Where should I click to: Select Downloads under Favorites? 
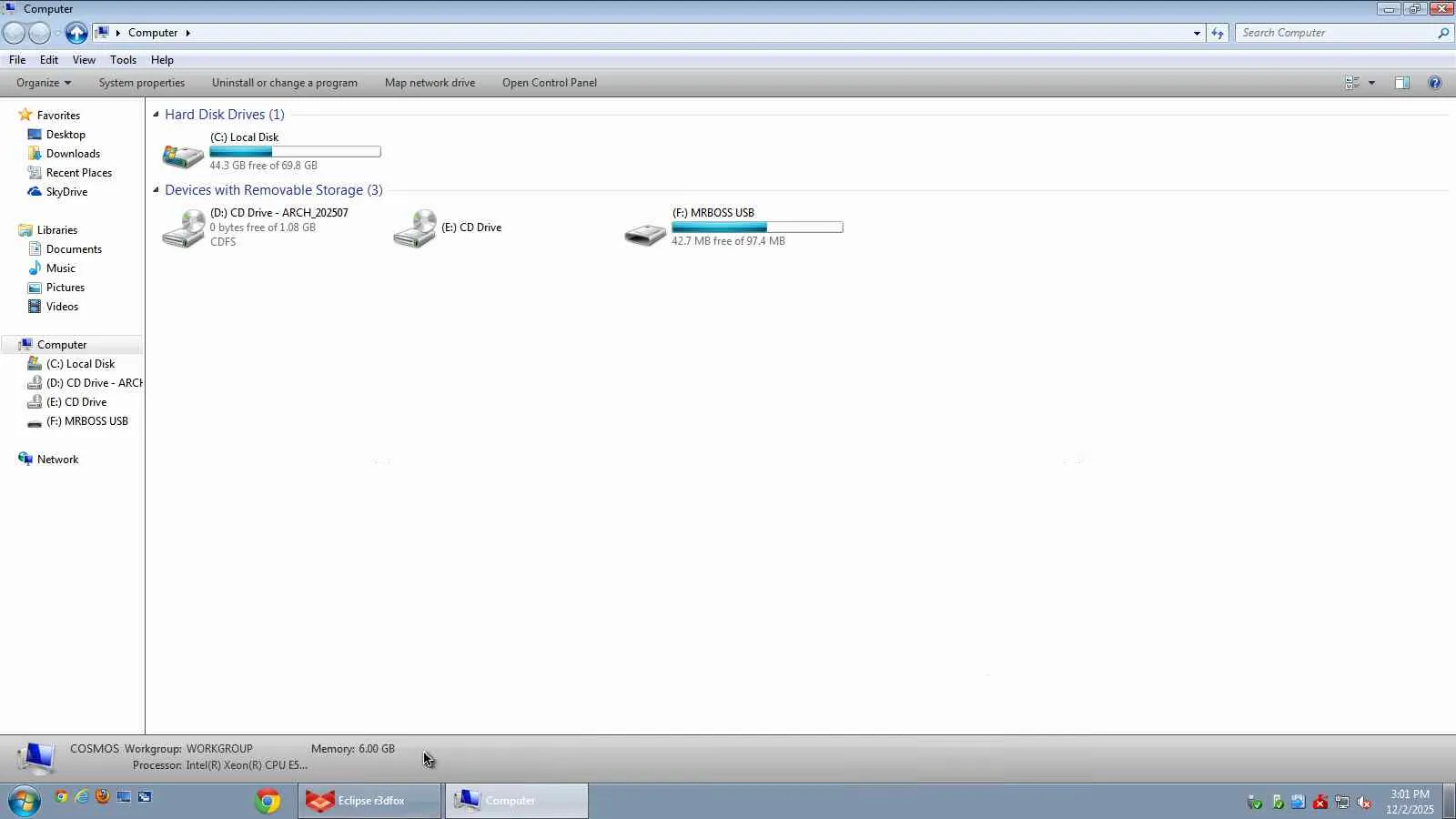(x=73, y=154)
